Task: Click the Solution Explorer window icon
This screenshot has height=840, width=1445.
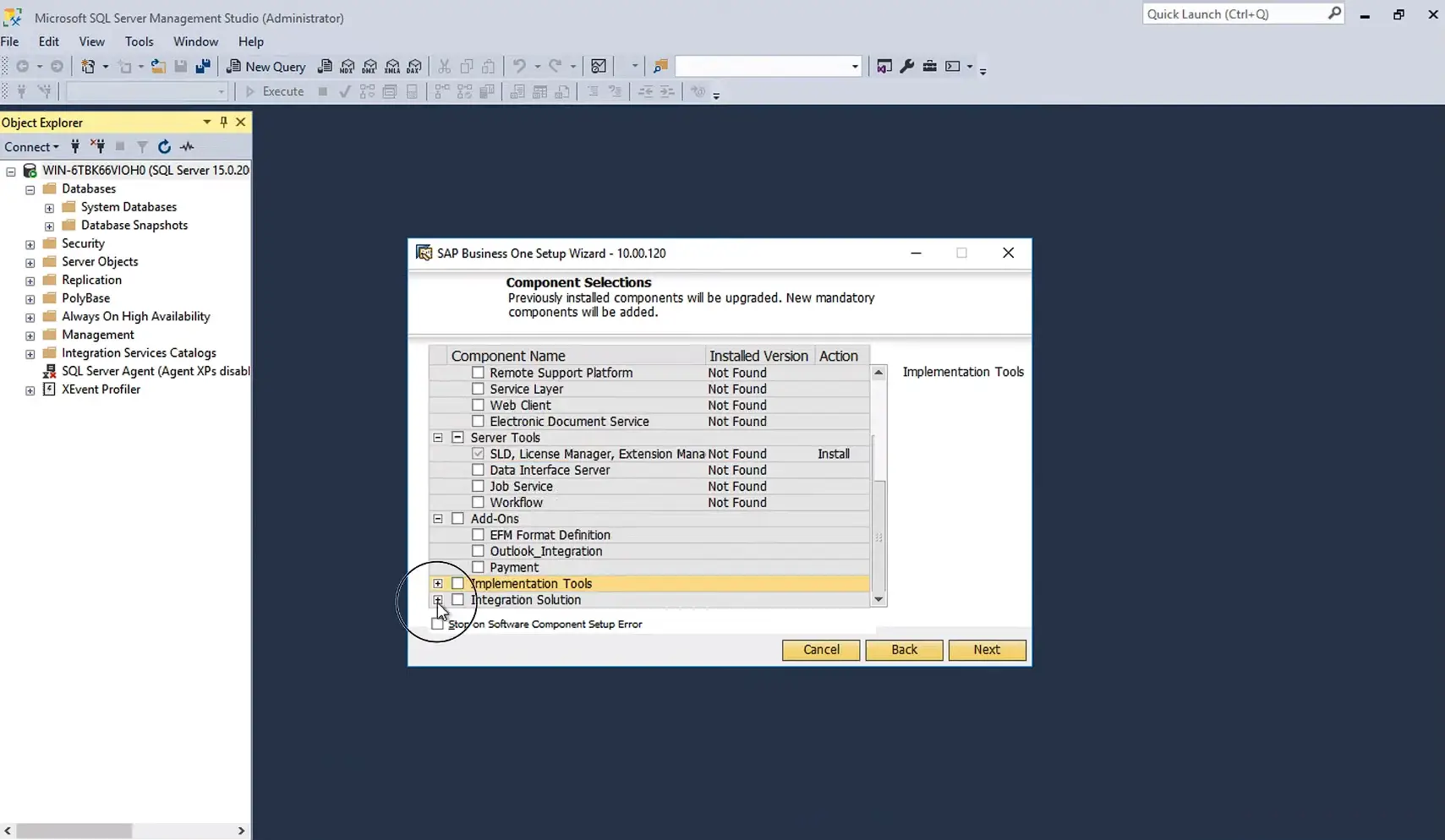Action: coord(884,66)
